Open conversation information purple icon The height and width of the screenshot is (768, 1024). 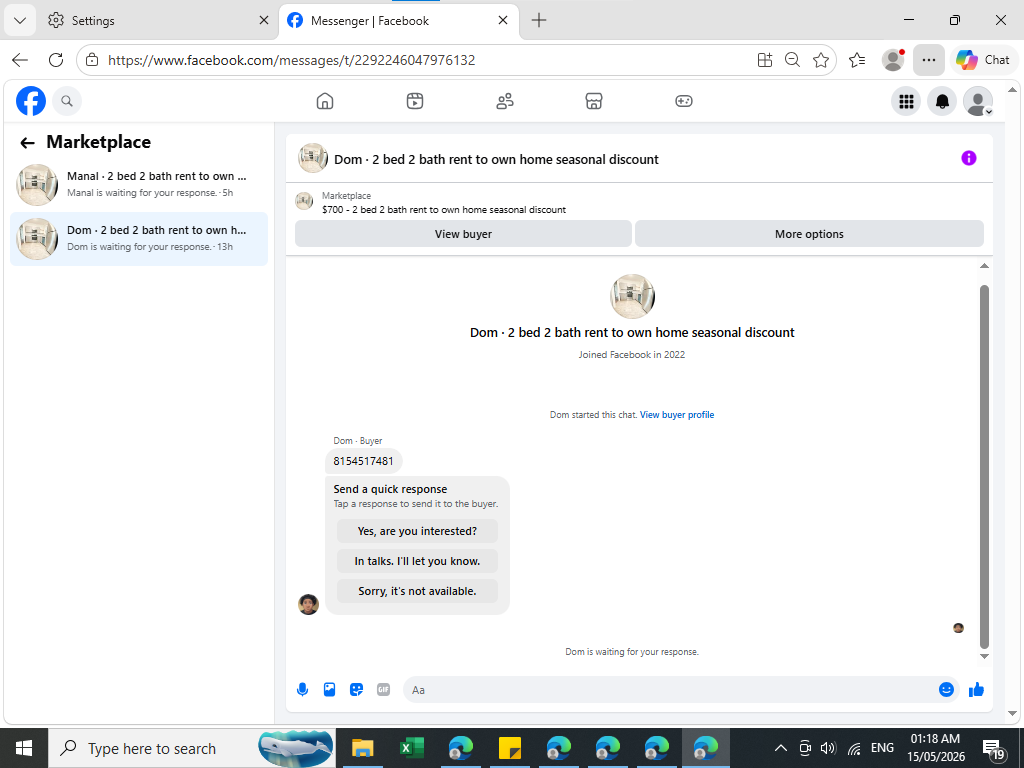tap(968, 158)
